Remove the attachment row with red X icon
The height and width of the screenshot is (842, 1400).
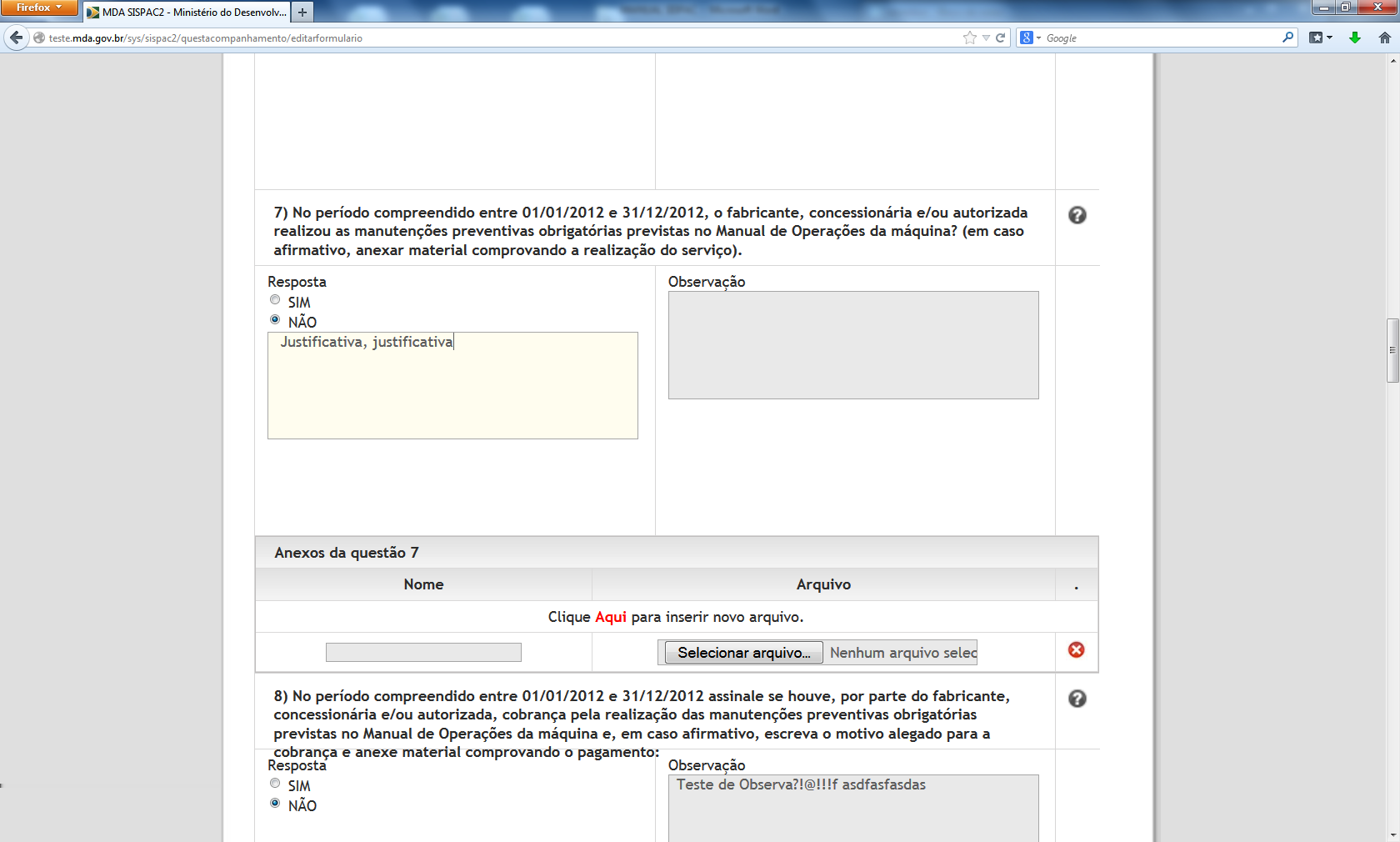[1076, 650]
